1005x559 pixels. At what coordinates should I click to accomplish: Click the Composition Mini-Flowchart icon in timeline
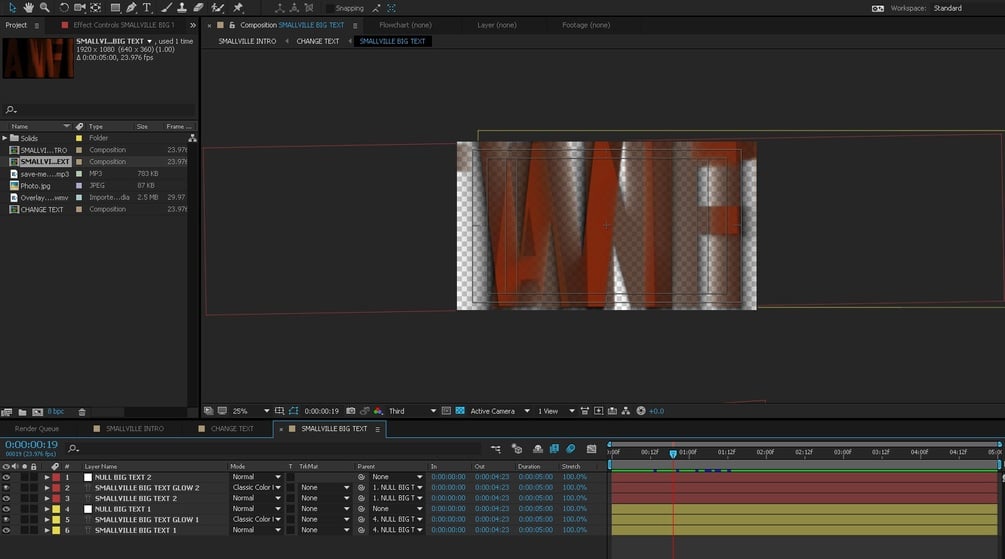(495, 449)
